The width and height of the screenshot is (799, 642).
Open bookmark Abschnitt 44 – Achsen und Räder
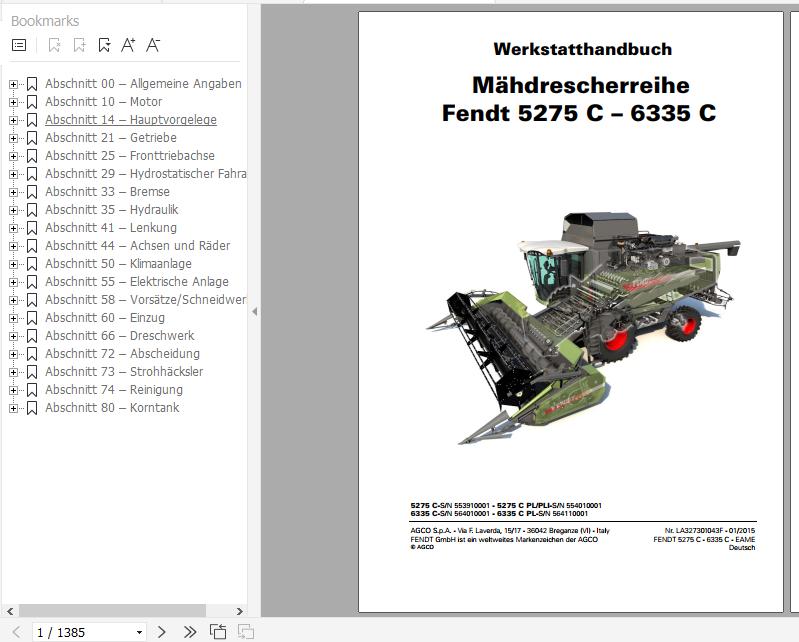coord(138,246)
